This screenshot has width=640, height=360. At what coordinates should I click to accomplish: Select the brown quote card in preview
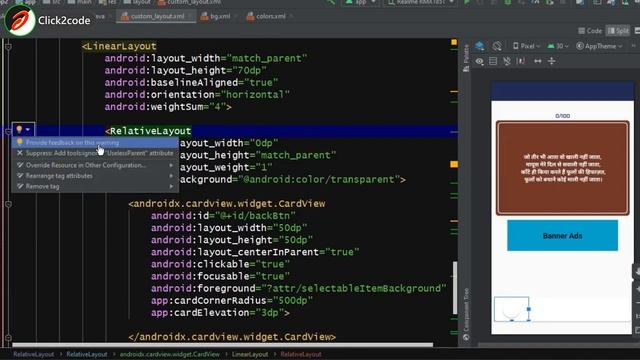562,168
